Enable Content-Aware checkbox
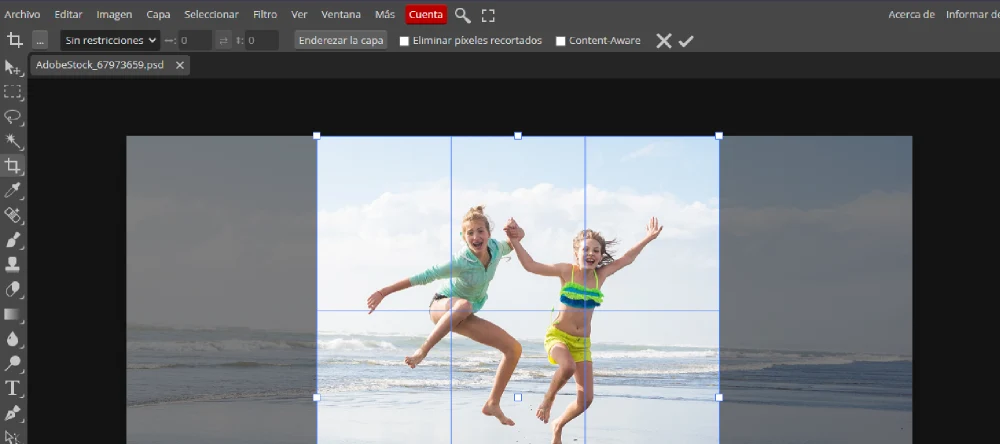Viewport: 1000px width, 444px height. pyautogui.click(x=561, y=41)
